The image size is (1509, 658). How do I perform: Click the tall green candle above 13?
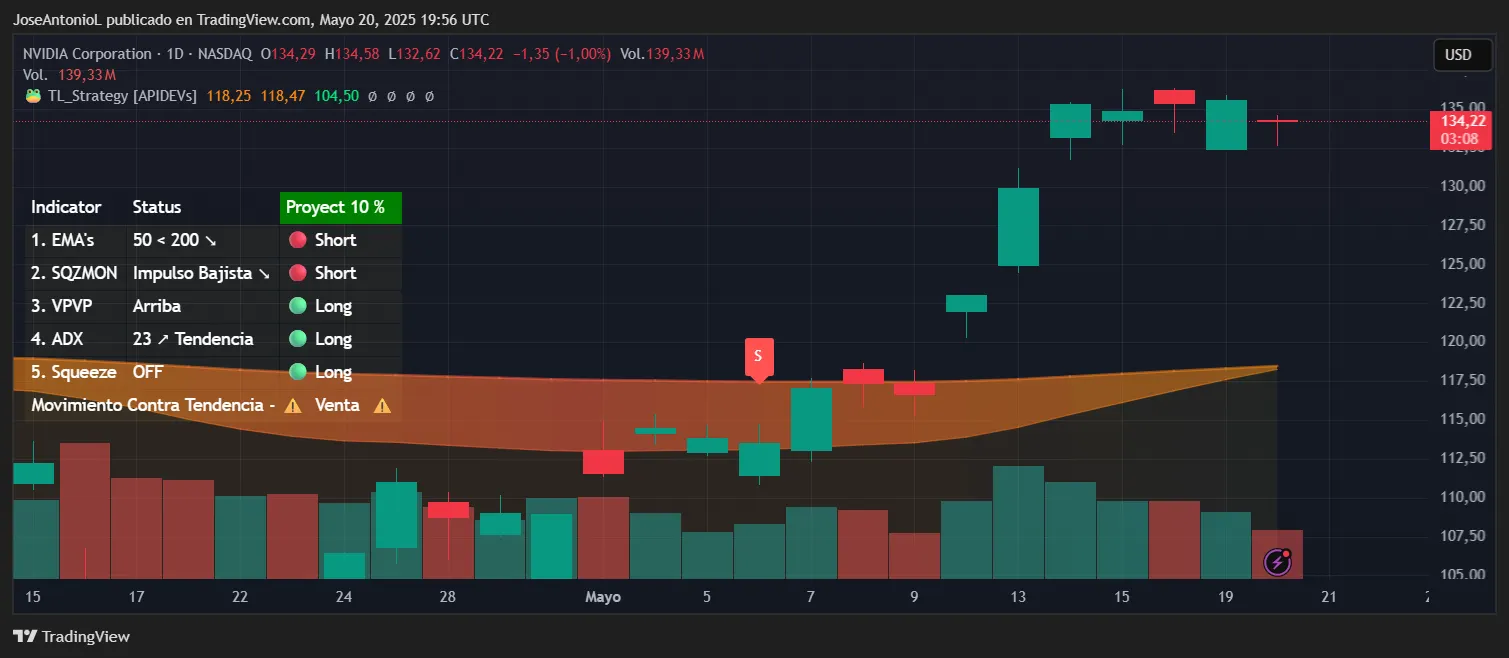pos(1018,226)
